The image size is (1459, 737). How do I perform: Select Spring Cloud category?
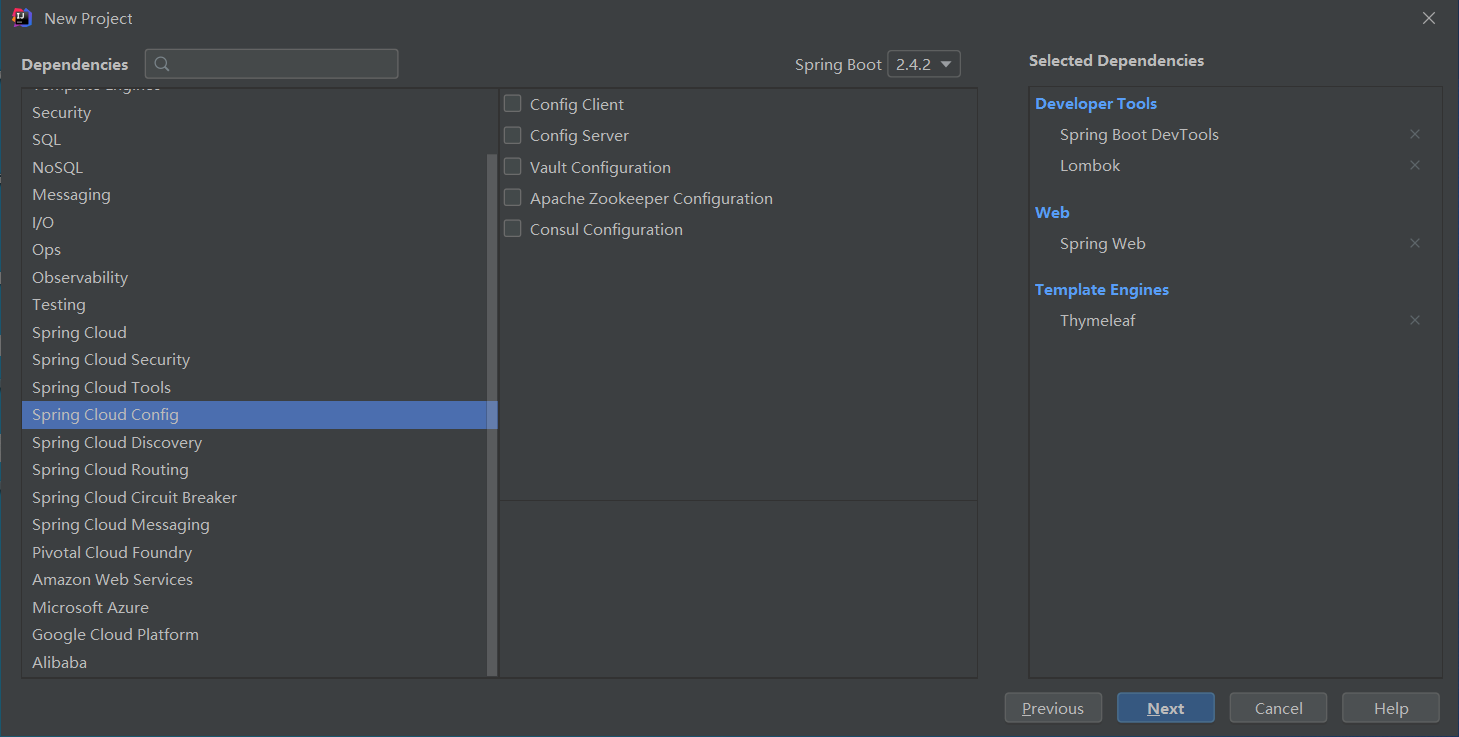pos(254,333)
